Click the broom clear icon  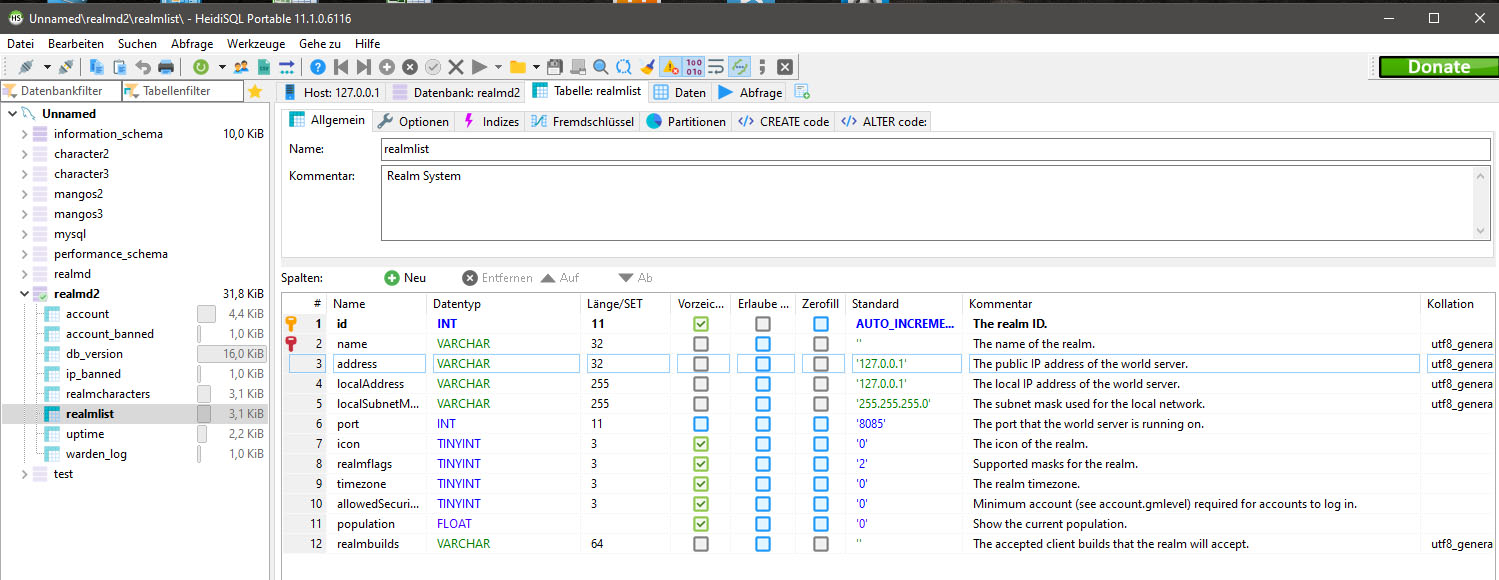(647, 67)
